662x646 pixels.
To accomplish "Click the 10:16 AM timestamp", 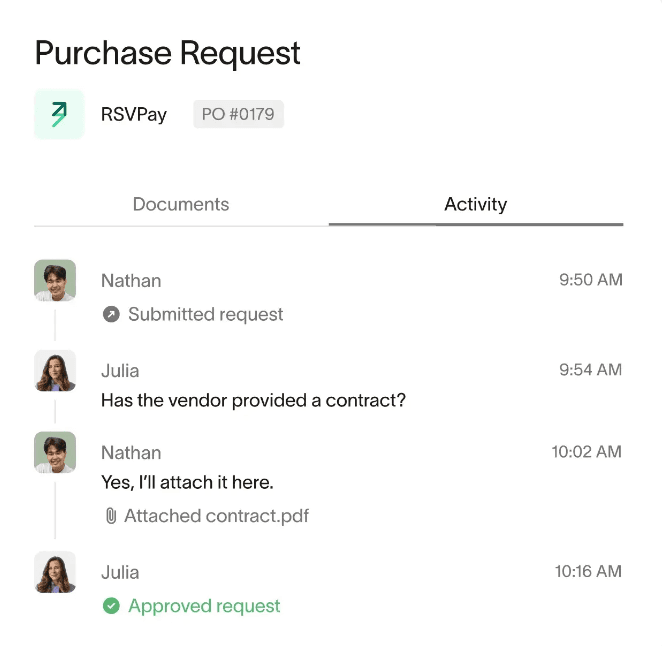I will (x=588, y=572).
